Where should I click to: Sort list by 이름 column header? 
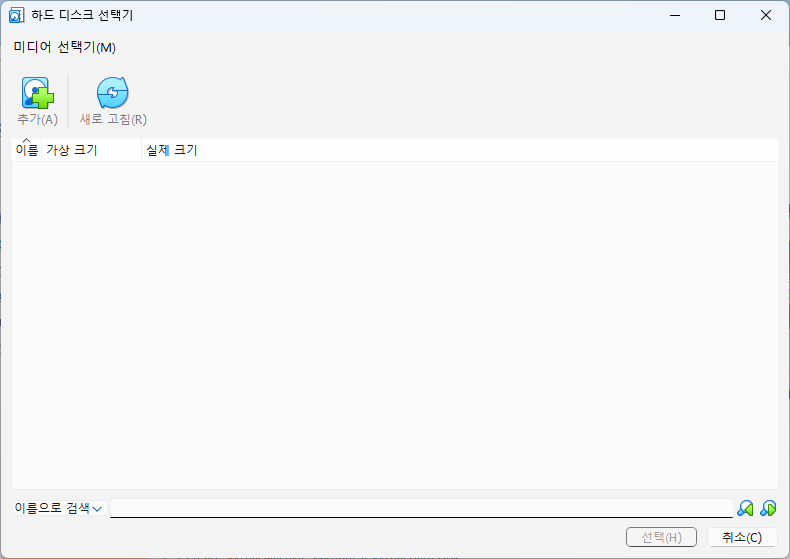pos(26,152)
